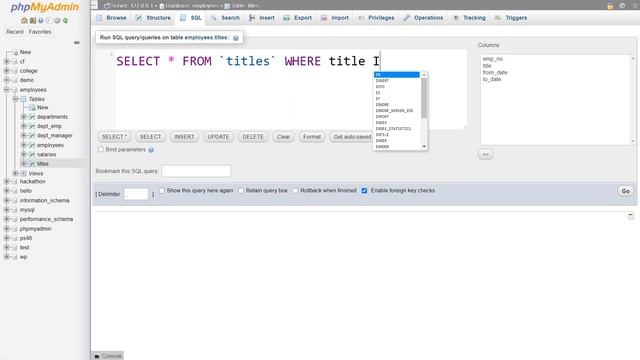Switch to the Import tab
The width and height of the screenshot is (640, 360).
point(335,18)
